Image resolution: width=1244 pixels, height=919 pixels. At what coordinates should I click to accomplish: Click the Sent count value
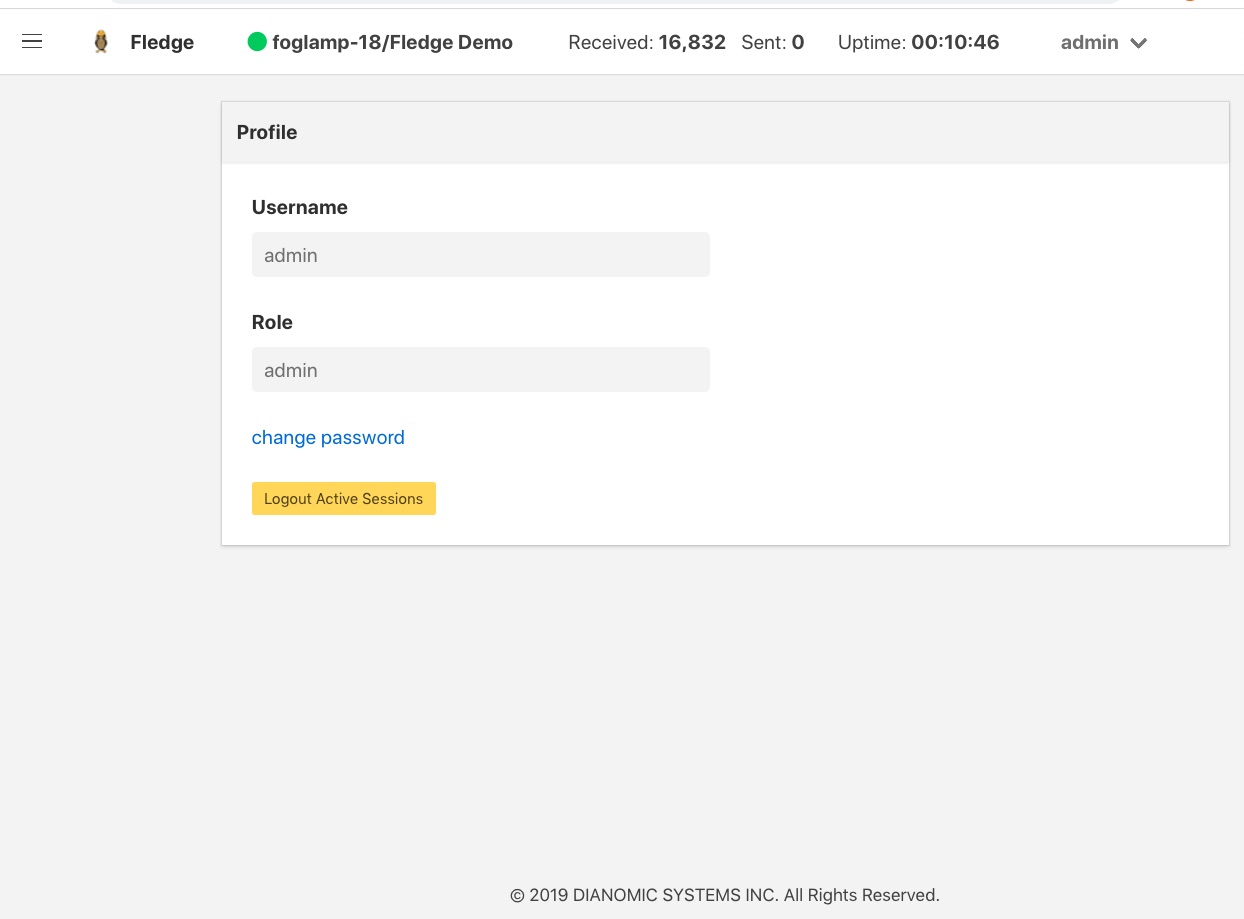[798, 42]
